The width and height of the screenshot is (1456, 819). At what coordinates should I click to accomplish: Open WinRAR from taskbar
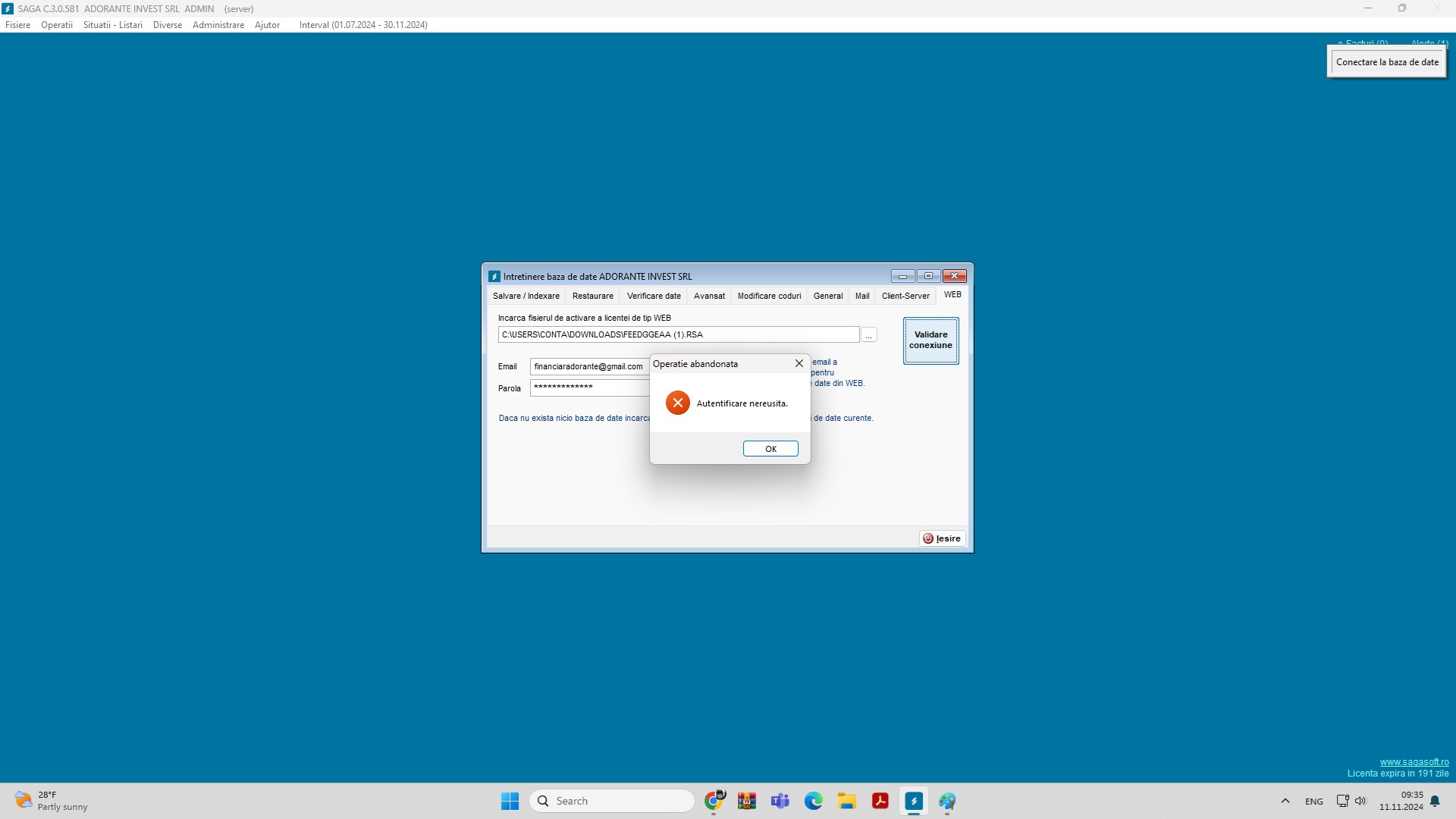747,801
